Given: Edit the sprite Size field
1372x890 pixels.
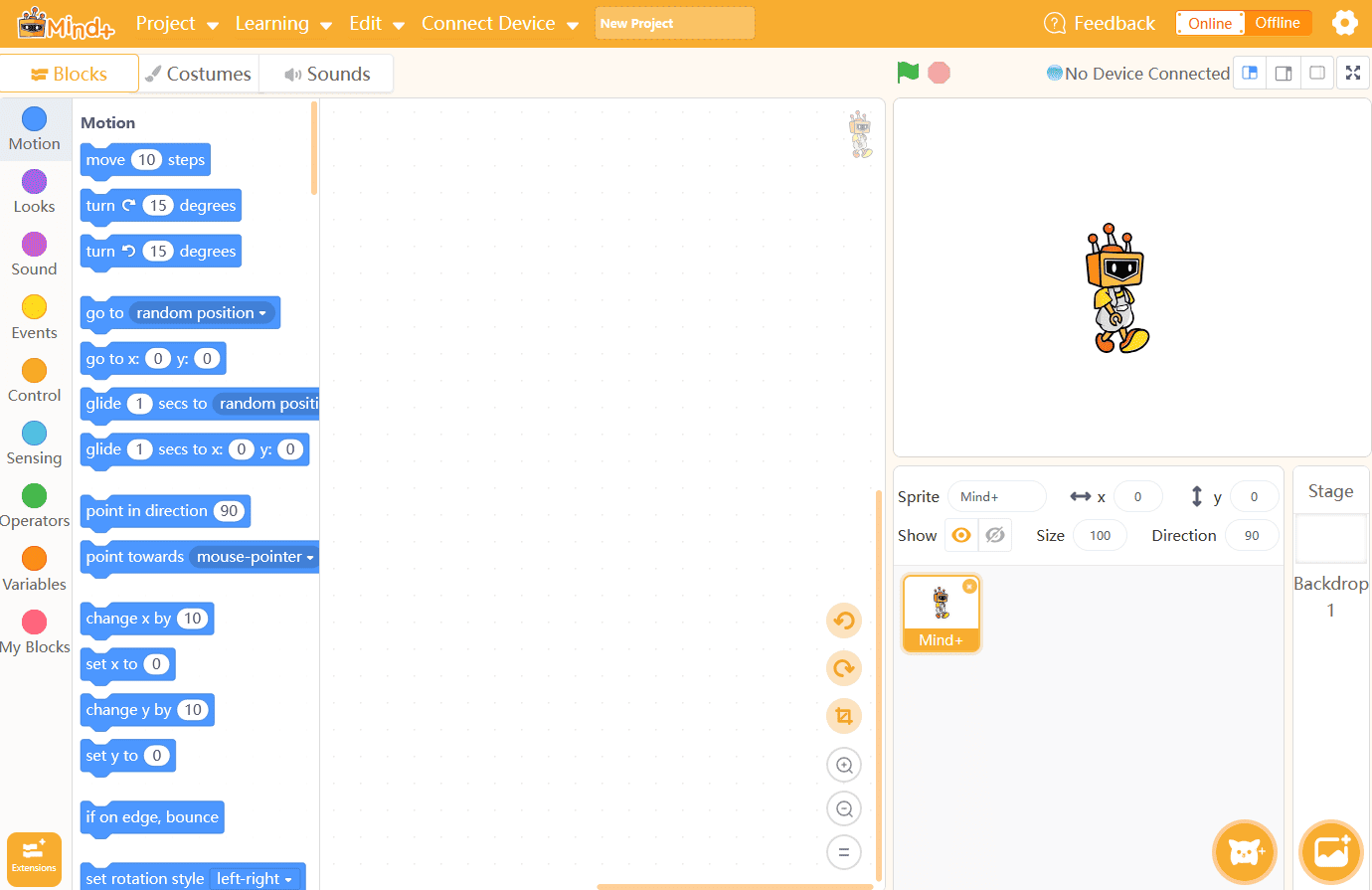Looking at the screenshot, I should coord(1101,535).
